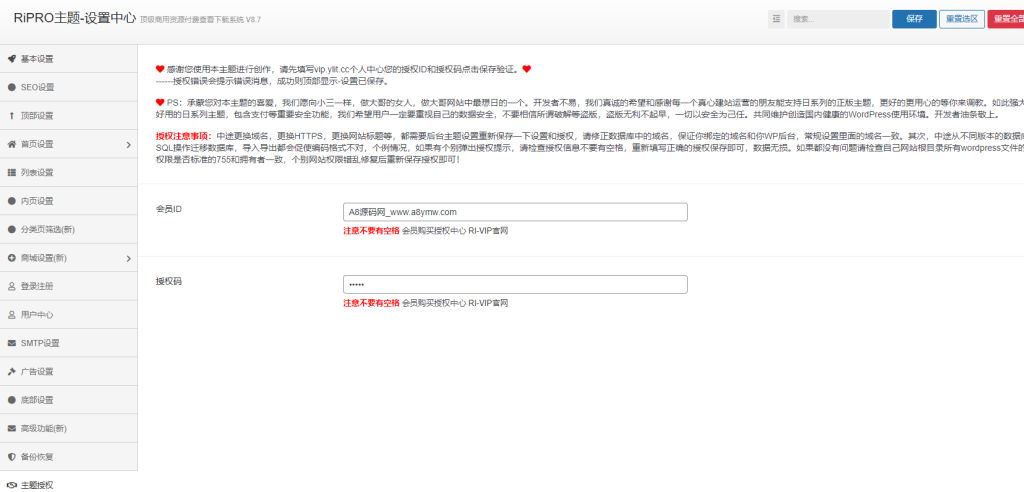Open the SEO设置 sidebar section
This screenshot has width=1024, height=492.
click(69, 88)
